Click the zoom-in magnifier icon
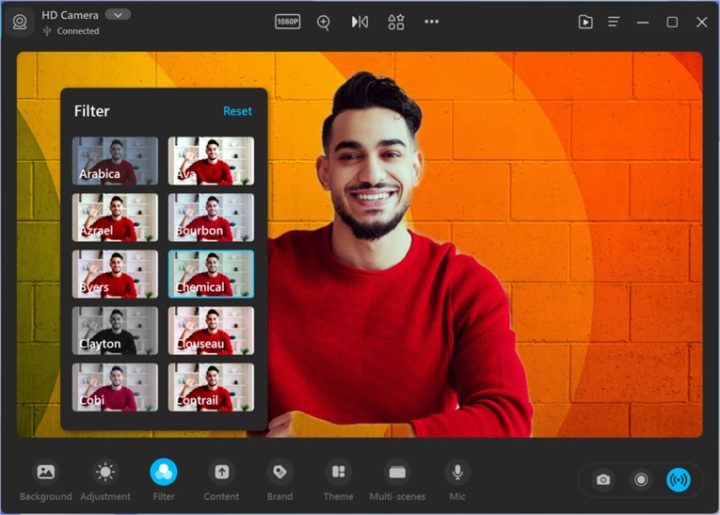The height and width of the screenshot is (515, 720). [323, 22]
